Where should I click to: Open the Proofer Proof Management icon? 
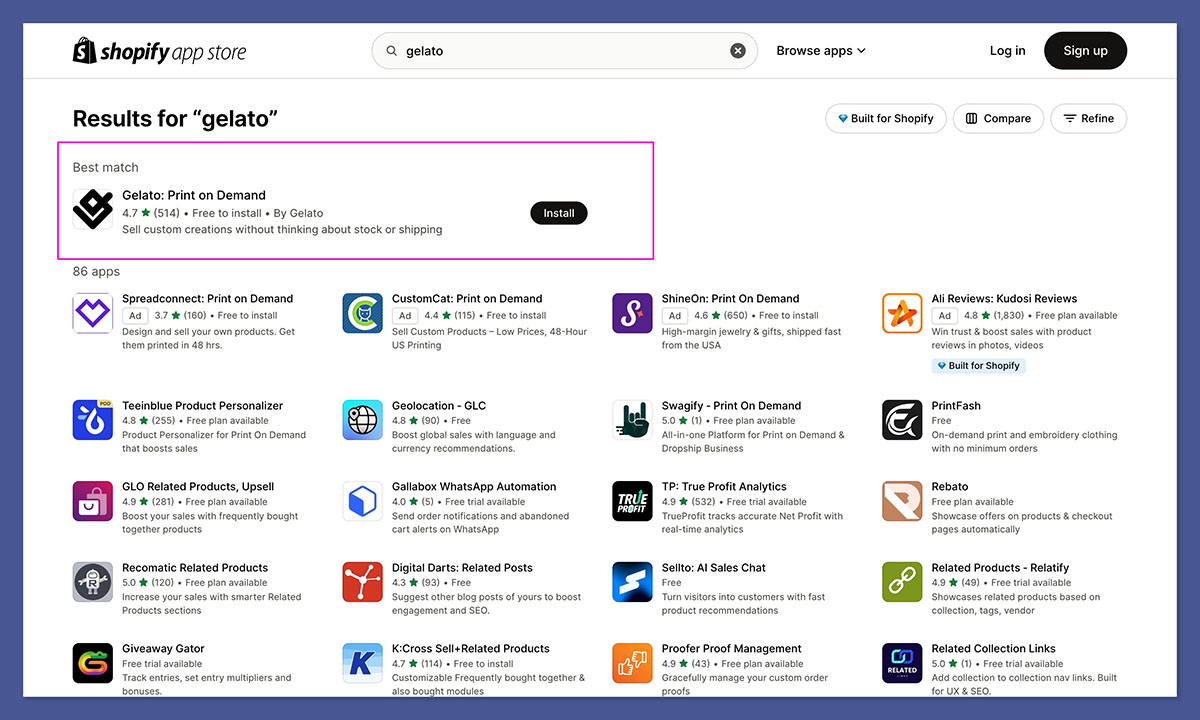(x=632, y=663)
